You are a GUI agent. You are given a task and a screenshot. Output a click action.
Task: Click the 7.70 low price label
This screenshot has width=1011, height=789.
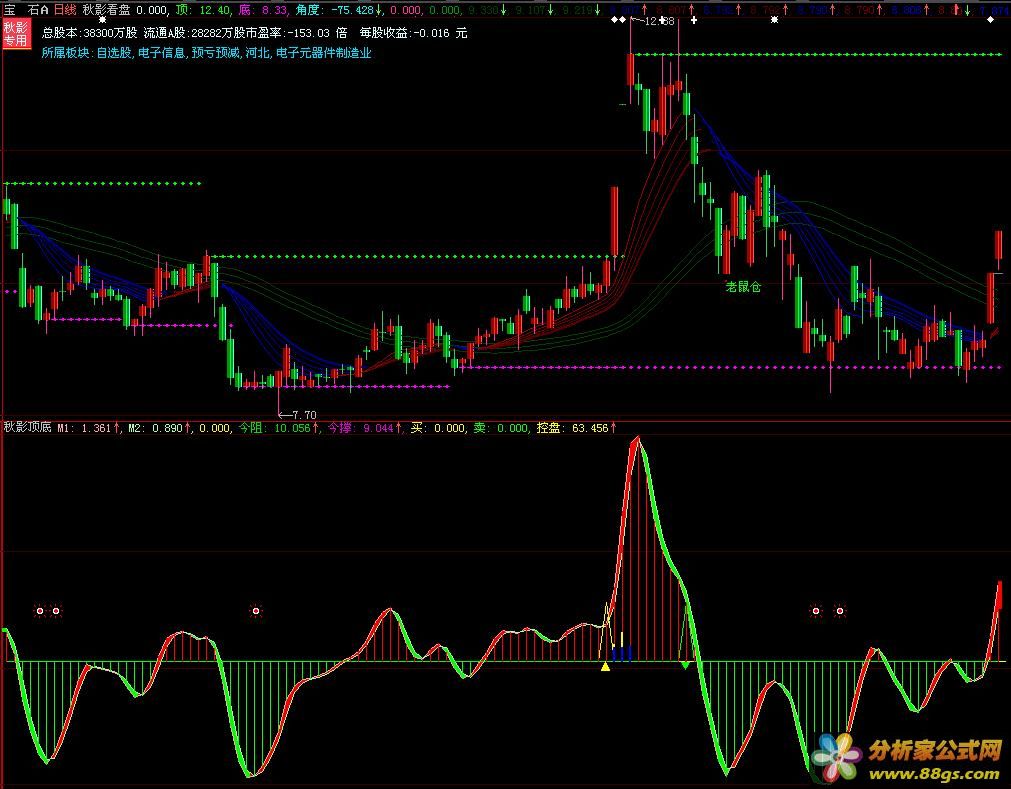(304, 415)
